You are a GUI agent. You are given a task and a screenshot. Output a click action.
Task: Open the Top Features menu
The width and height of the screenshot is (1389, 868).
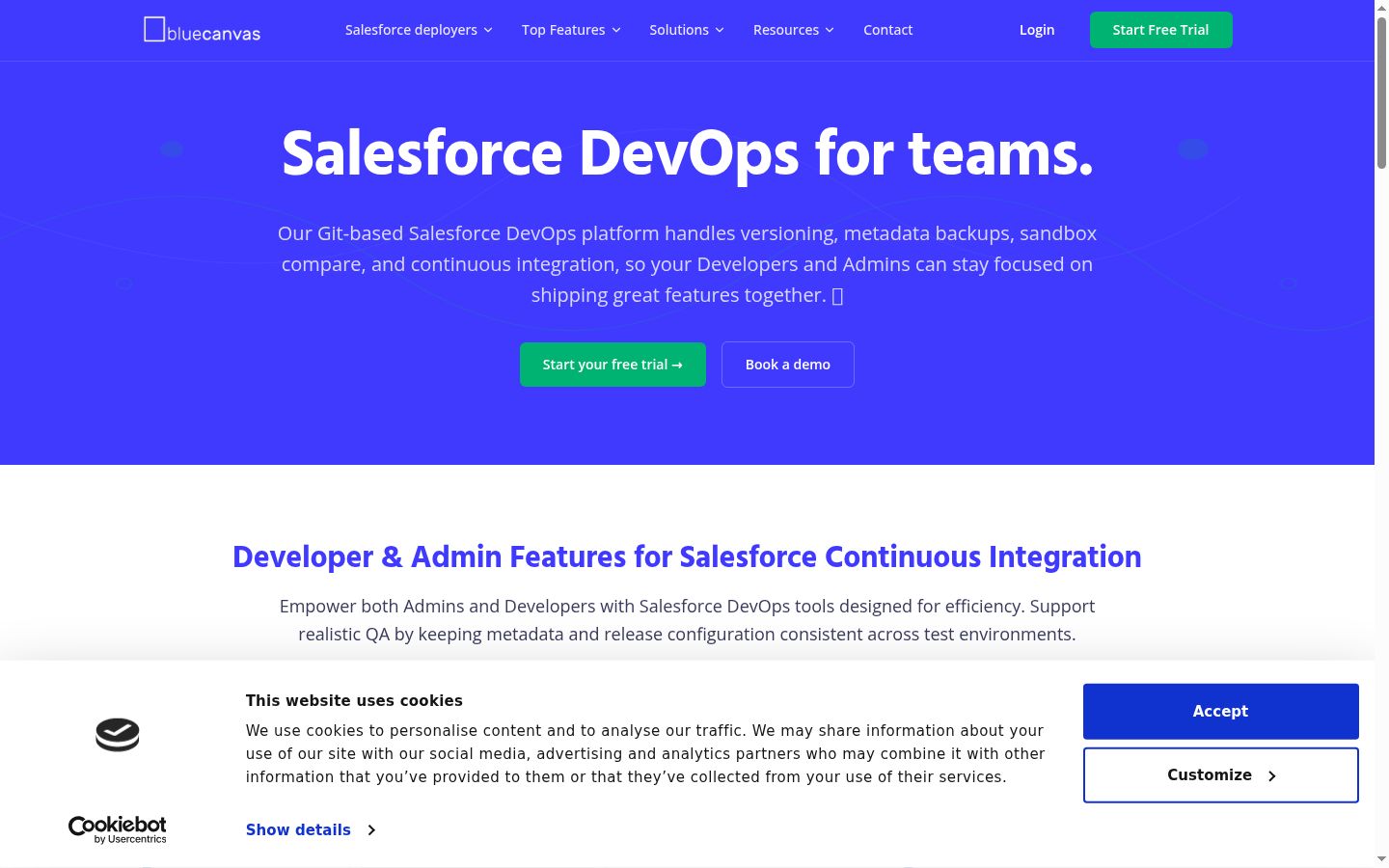(571, 30)
